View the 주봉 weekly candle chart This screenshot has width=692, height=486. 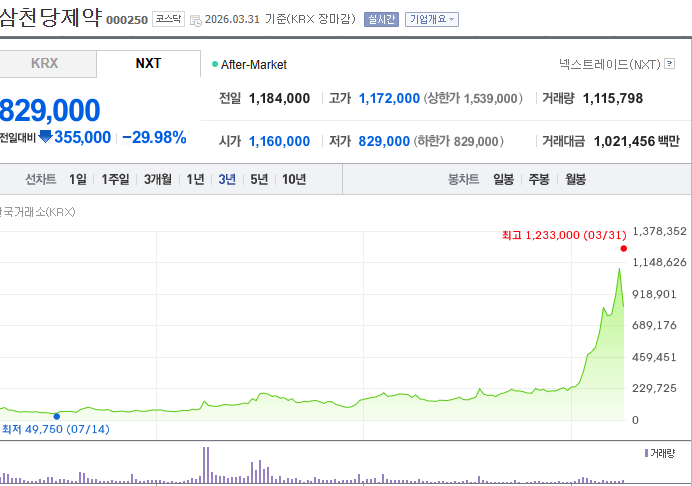(x=539, y=179)
